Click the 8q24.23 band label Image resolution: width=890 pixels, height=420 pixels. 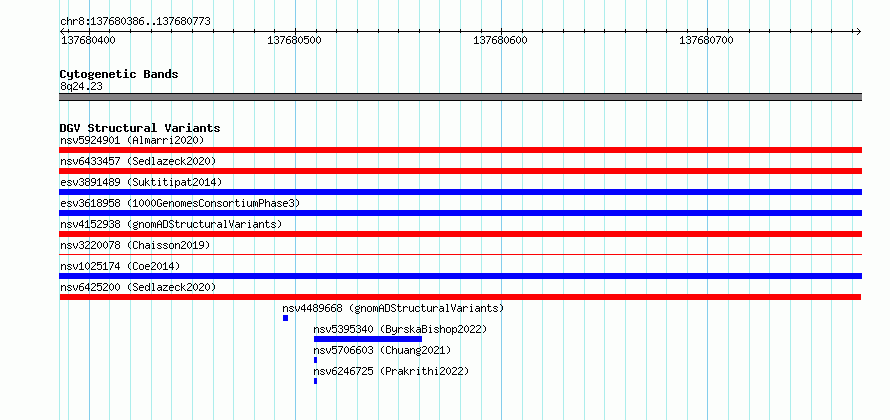81,87
